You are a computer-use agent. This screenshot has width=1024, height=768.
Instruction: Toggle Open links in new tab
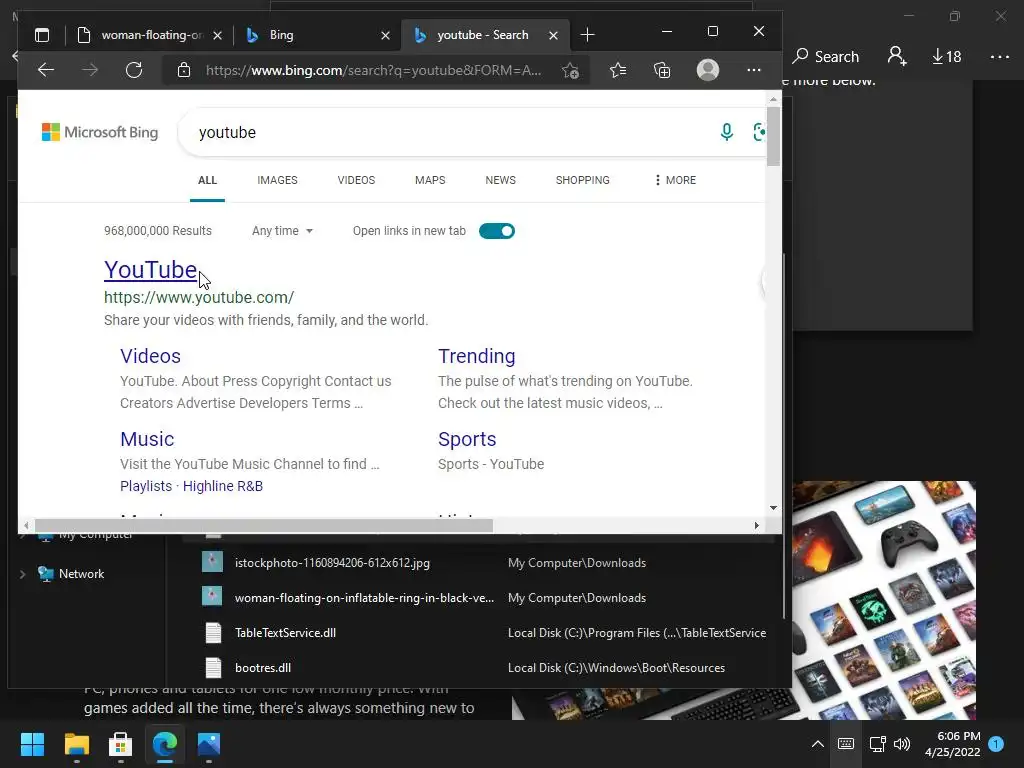coord(497,231)
